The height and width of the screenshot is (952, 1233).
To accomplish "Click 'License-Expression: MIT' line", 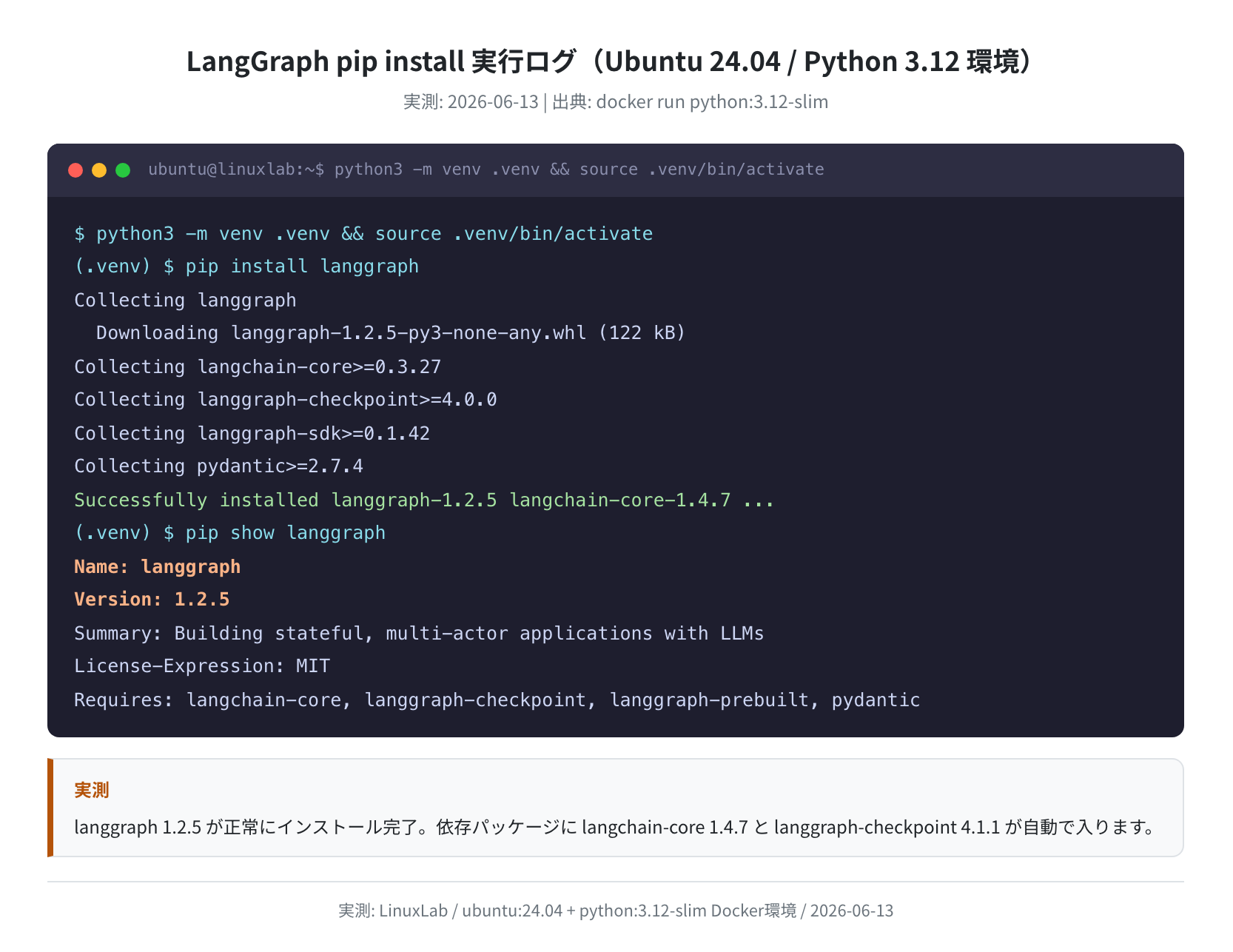I will tap(202, 666).
